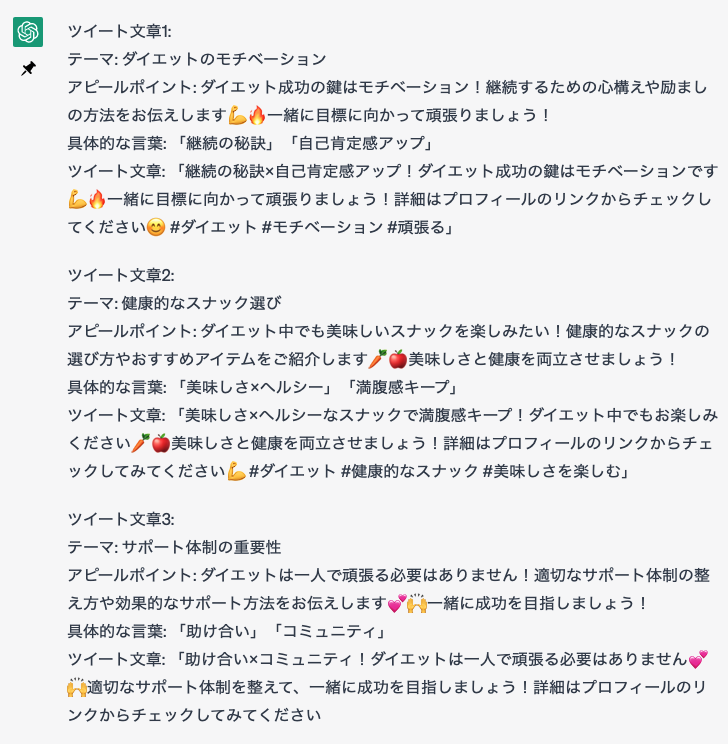Click the smiling face emoji in tweet 1
Viewport: 728px width, 744px height.
(x=156, y=227)
